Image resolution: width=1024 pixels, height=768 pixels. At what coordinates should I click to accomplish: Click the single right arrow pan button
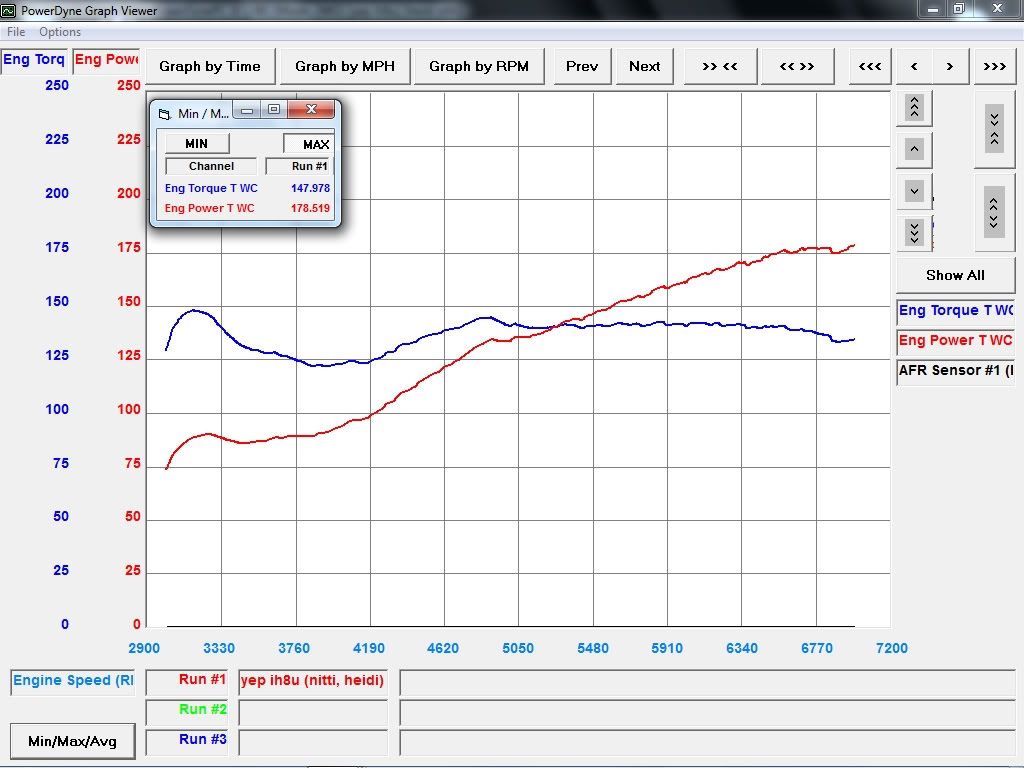[x=950, y=67]
